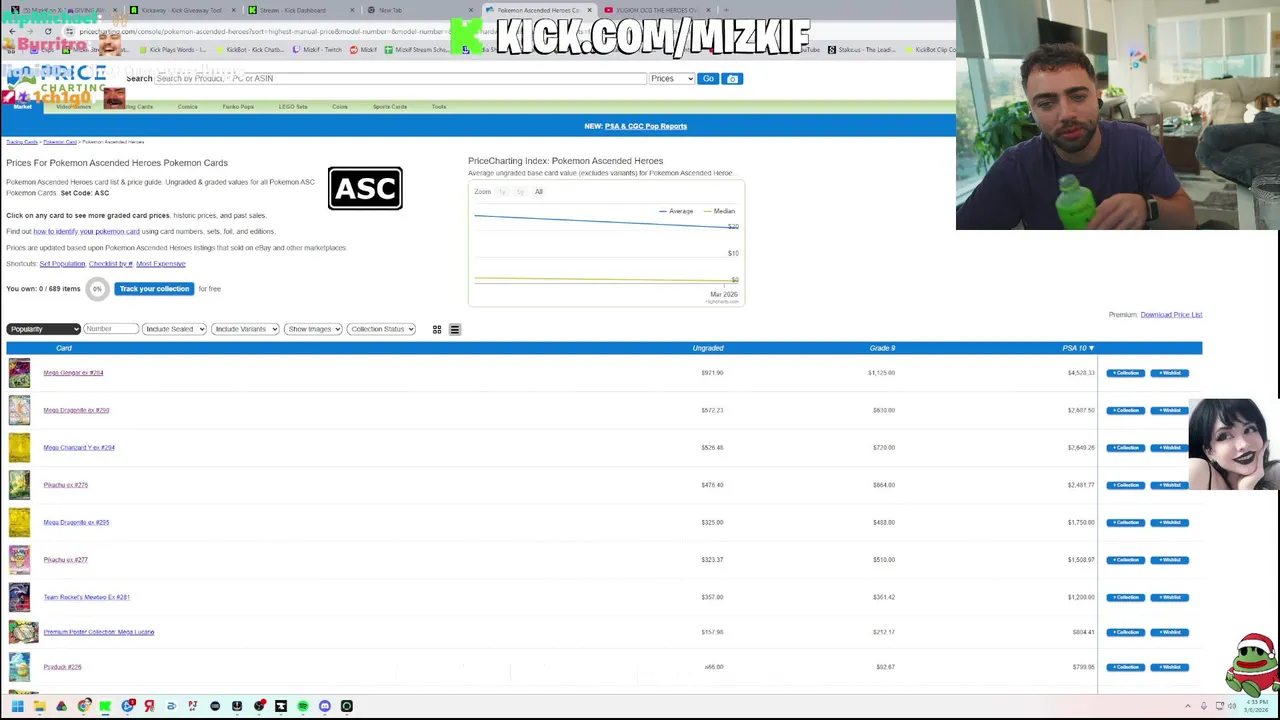Screen dimensions: 1280x720
Task: Open Comics menu item
Action: [187, 107]
